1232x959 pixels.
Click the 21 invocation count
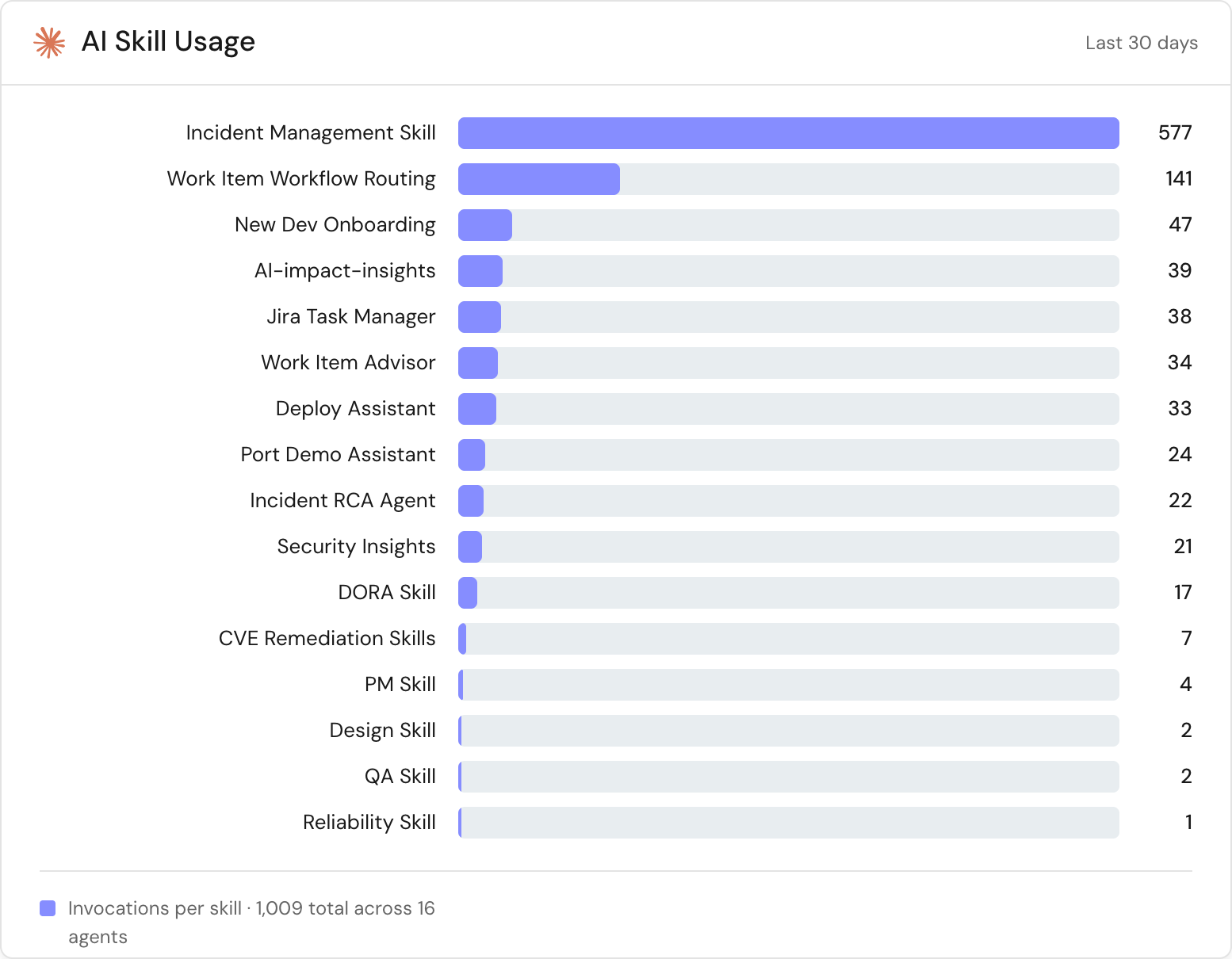tap(1183, 547)
